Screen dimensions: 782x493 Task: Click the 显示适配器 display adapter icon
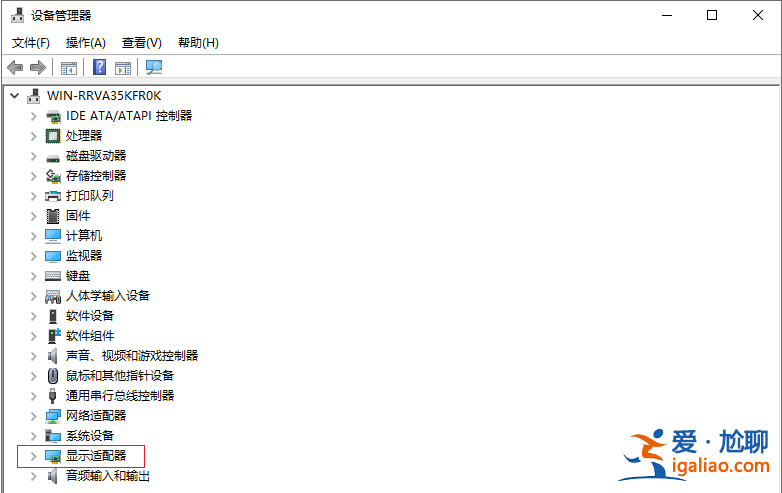click(53, 456)
